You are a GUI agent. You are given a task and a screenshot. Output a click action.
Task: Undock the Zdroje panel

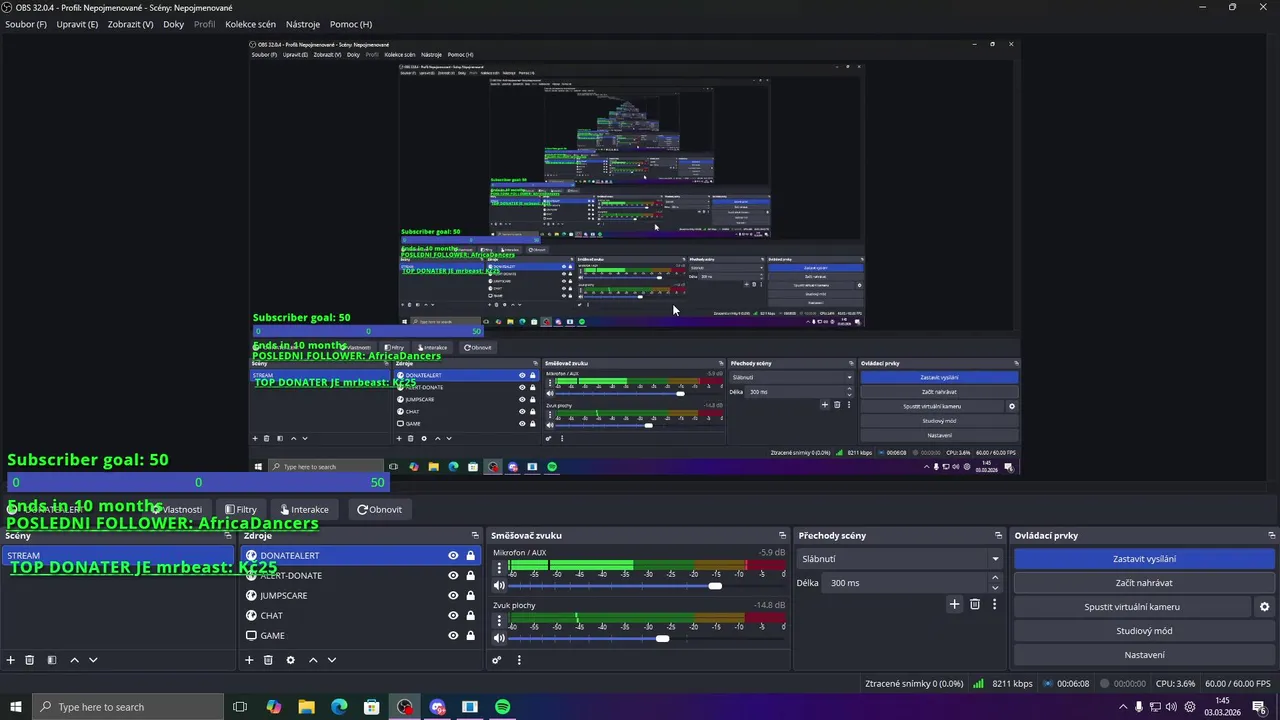475,536
